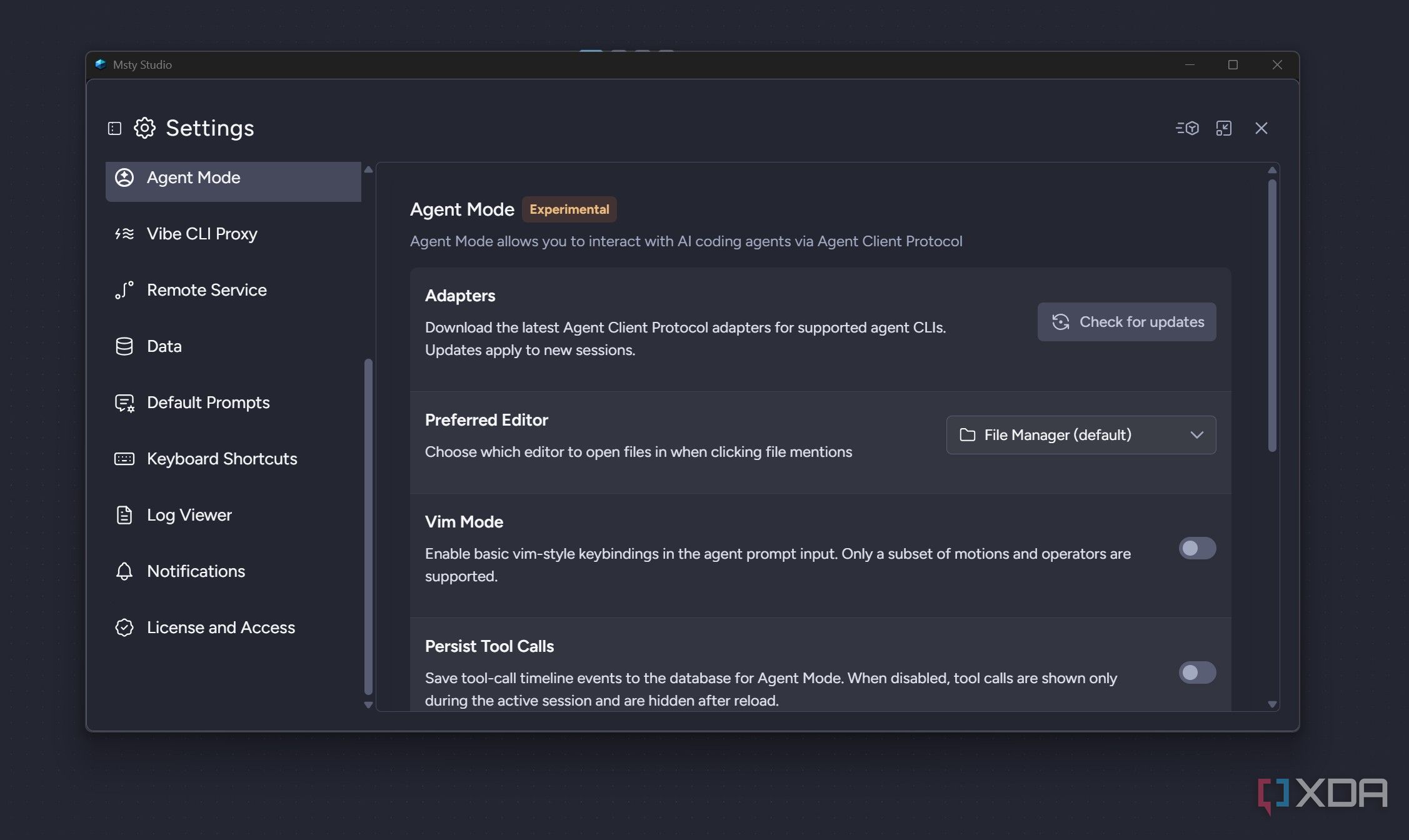Click the Notifications bell icon
1409x840 pixels.
(x=124, y=571)
